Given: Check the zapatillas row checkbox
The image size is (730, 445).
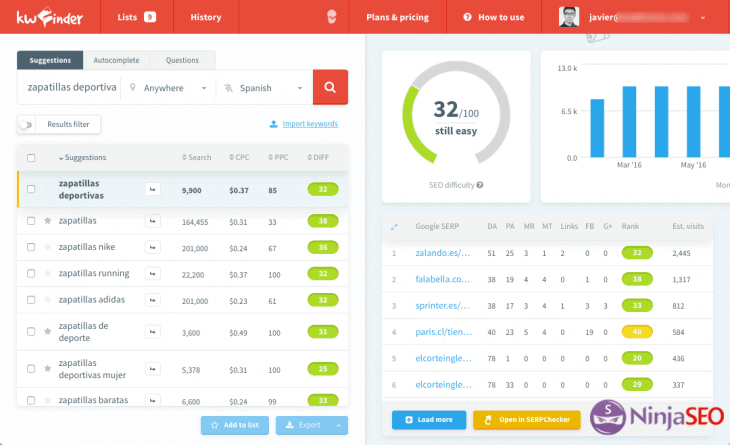Looking at the screenshot, I should pyautogui.click(x=31, y=221).
